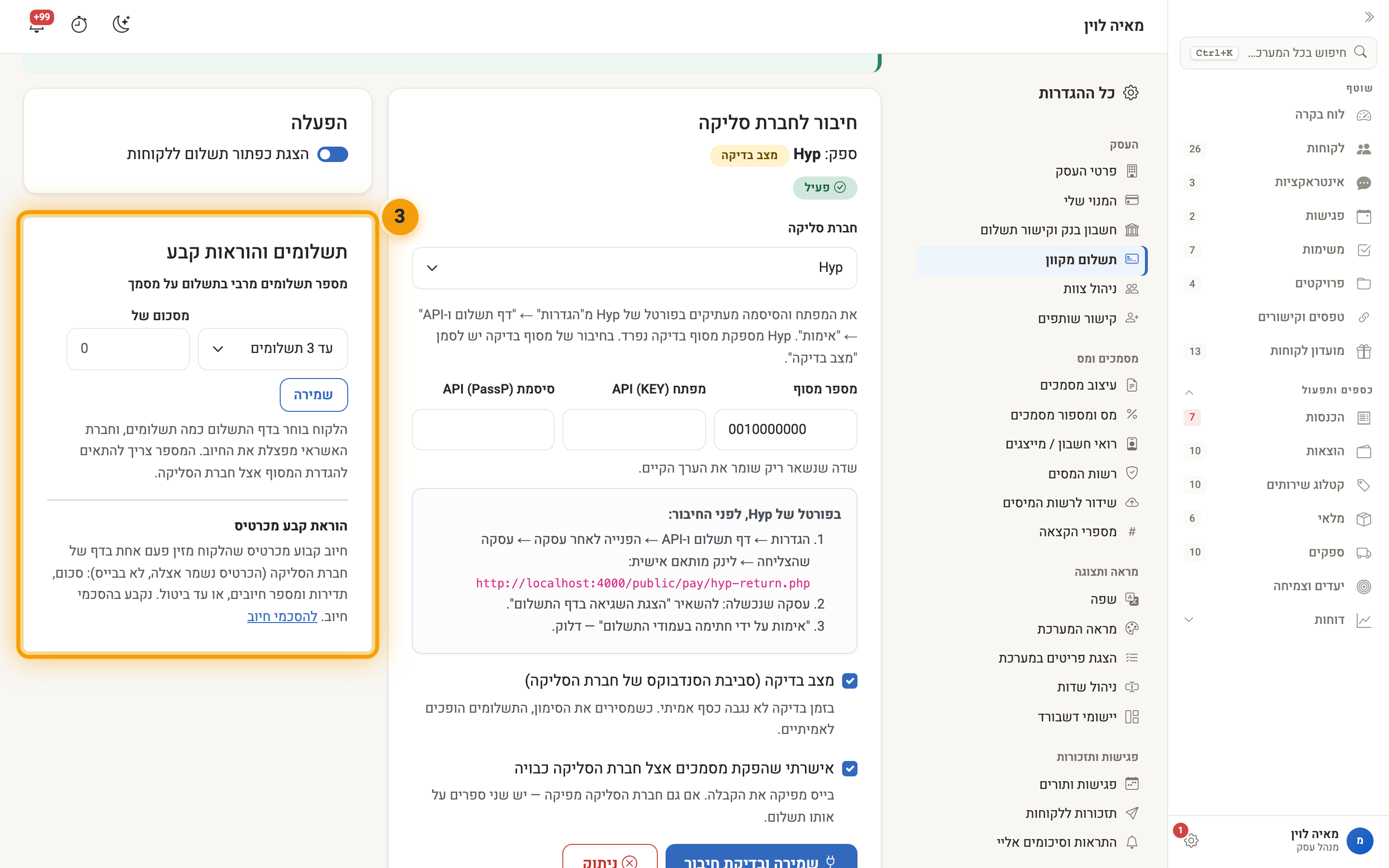Collapse the sidebar with double chevron
Screen dimensions: 1389x868
pyautogui.click(x=1369, y=17)
